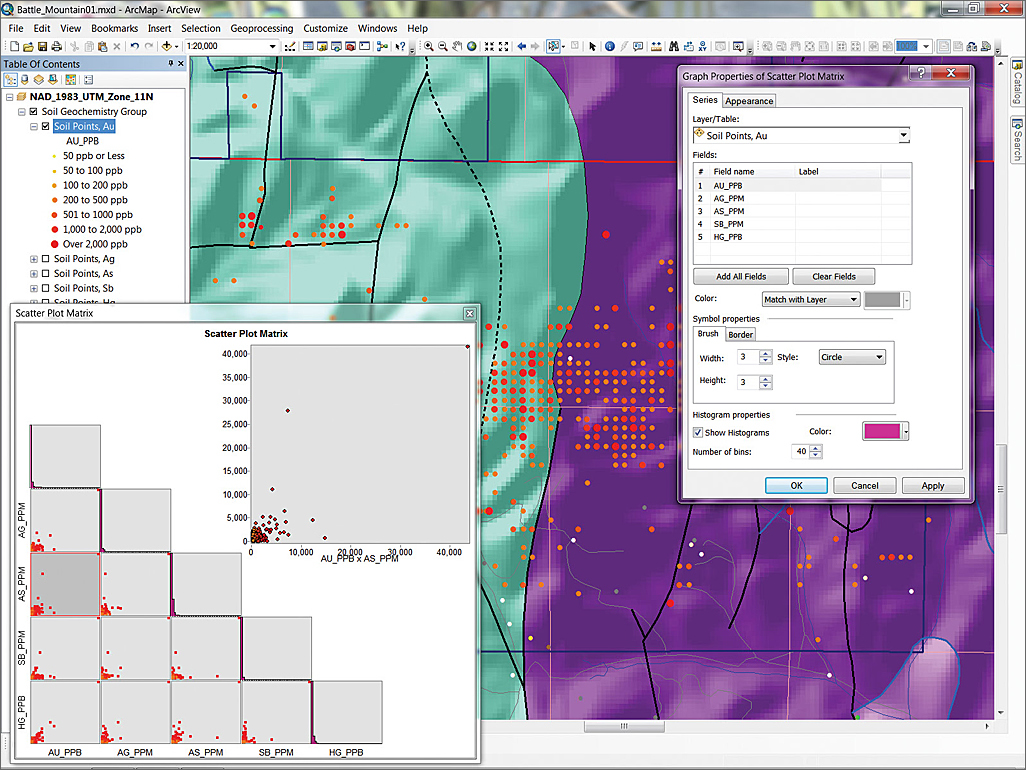The image size is (1026, 770).
Task: Enable the Soil Points, Ag layer checkbox
Action: point(46,259)
